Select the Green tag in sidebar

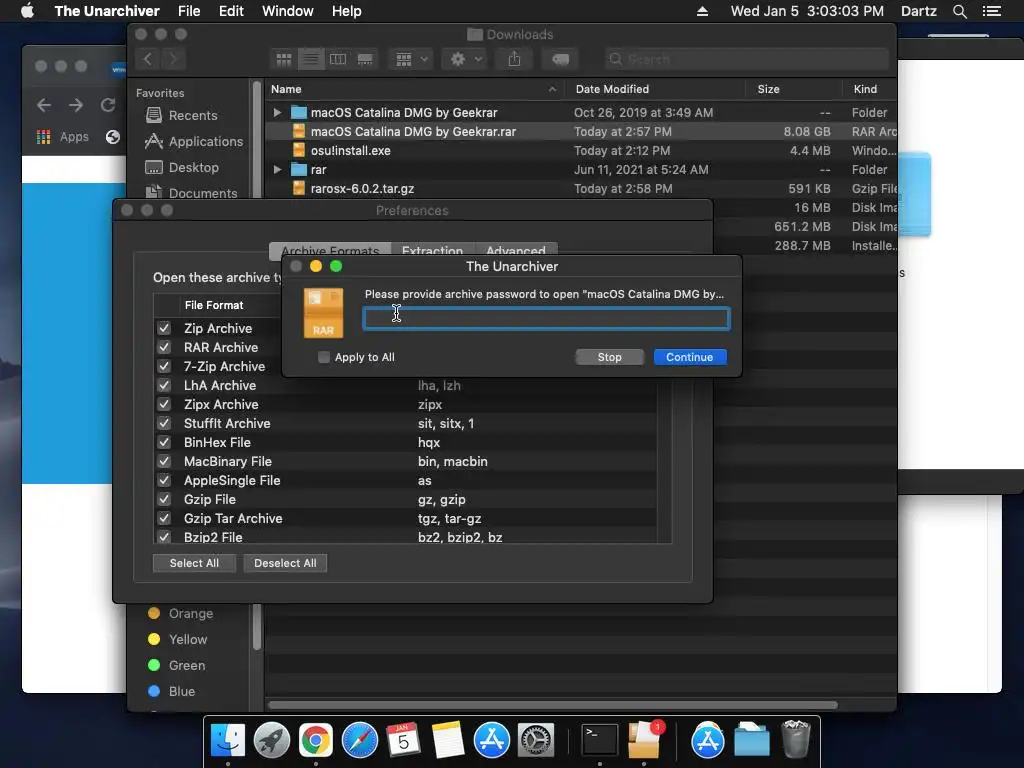coord(176,665)
